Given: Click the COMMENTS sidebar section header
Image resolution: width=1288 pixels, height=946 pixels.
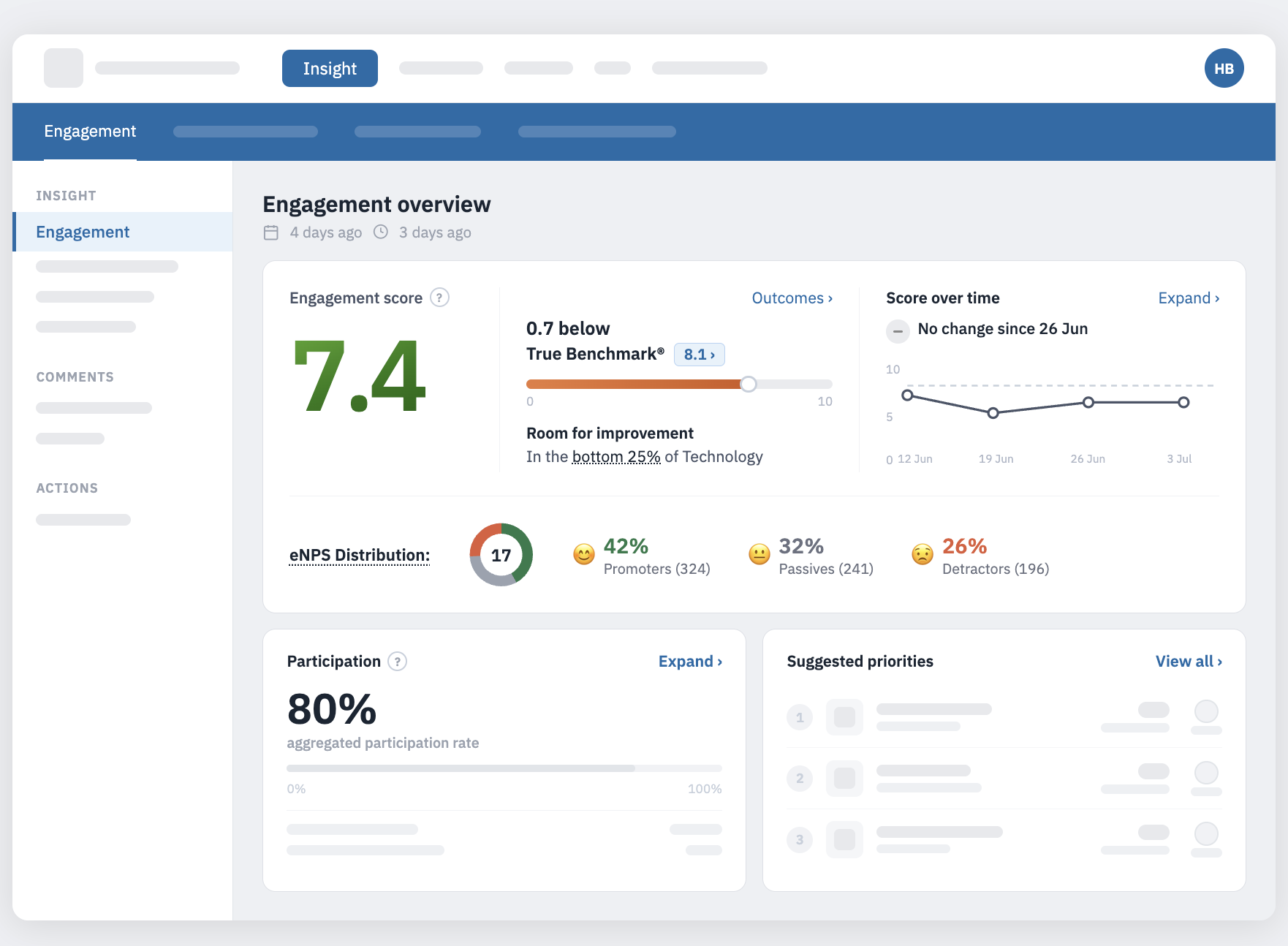Looking at the screenshot, I should [x=75, y=377].
